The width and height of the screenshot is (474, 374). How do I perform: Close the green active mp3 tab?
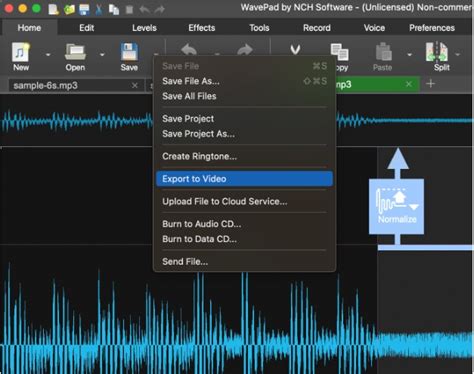click(409, 84)
